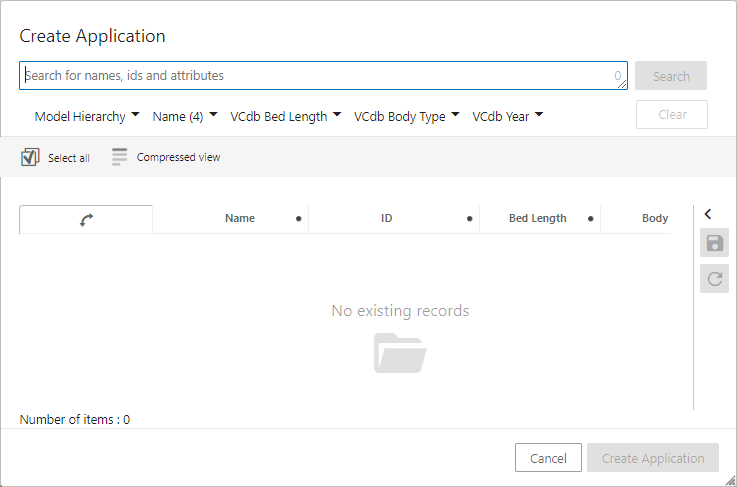The width and height of the screenshot is (737, 487).
Task: Collapse the side panel with left chevron
Action: coord(708,214)
